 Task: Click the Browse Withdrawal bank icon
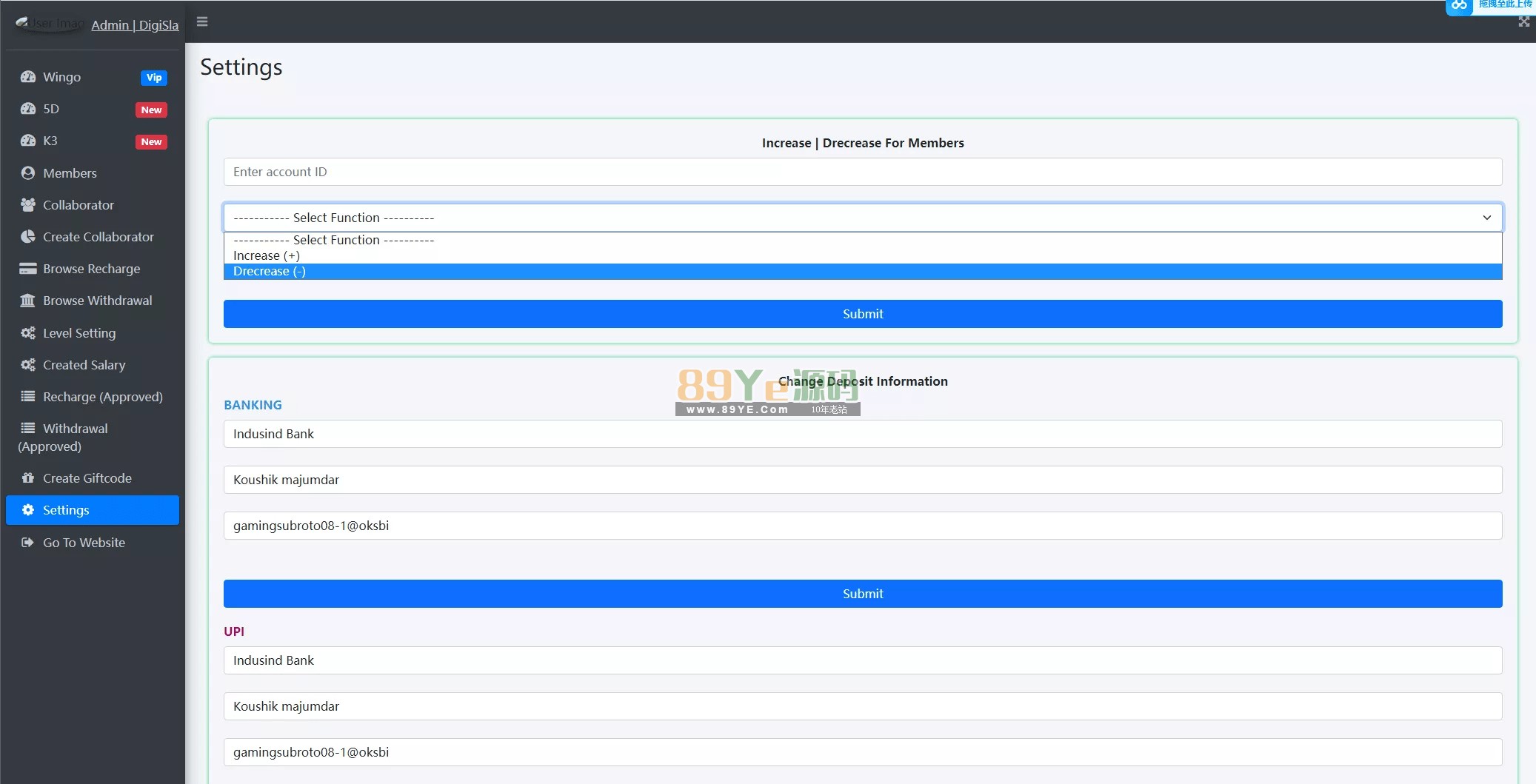(x=28, y=301)
